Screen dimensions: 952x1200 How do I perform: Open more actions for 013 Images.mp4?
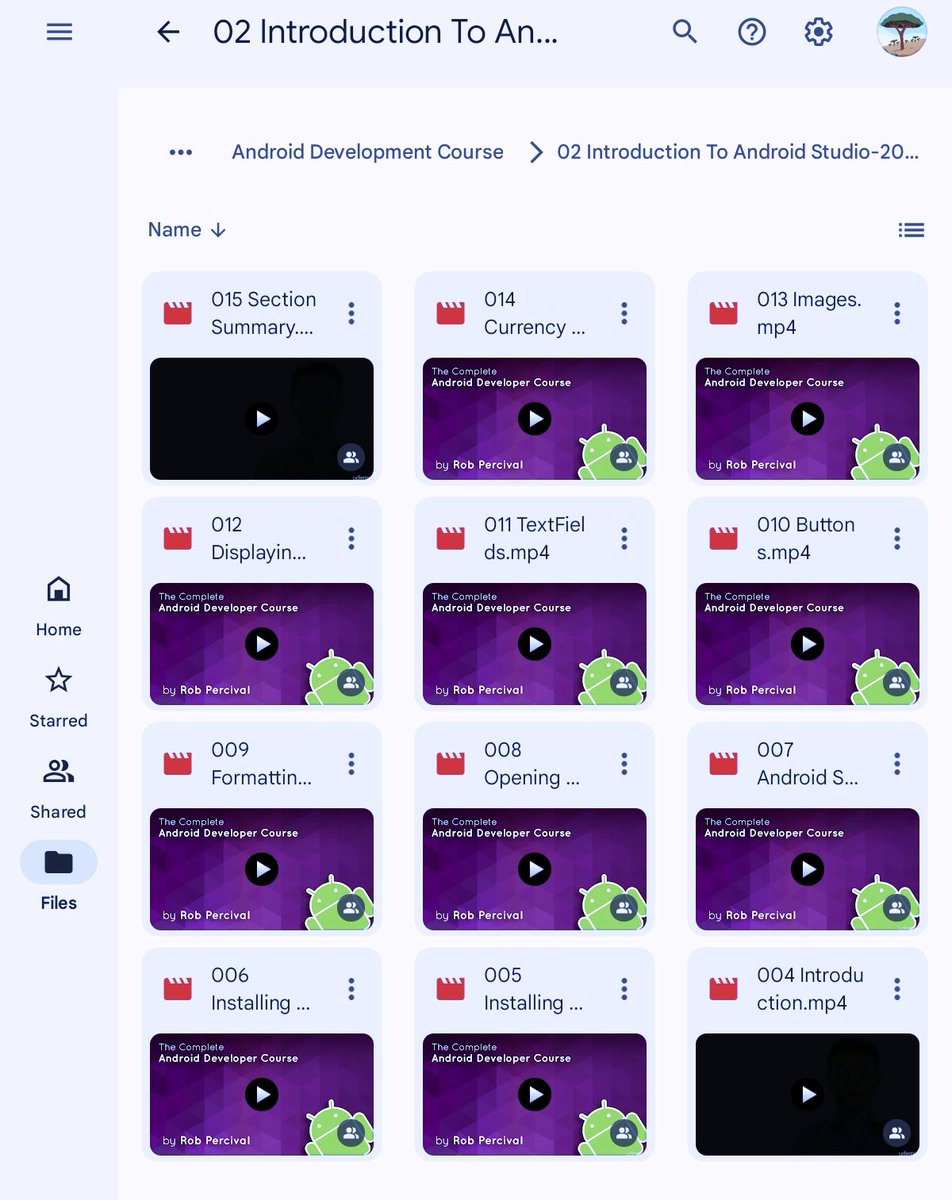[897, 313]
